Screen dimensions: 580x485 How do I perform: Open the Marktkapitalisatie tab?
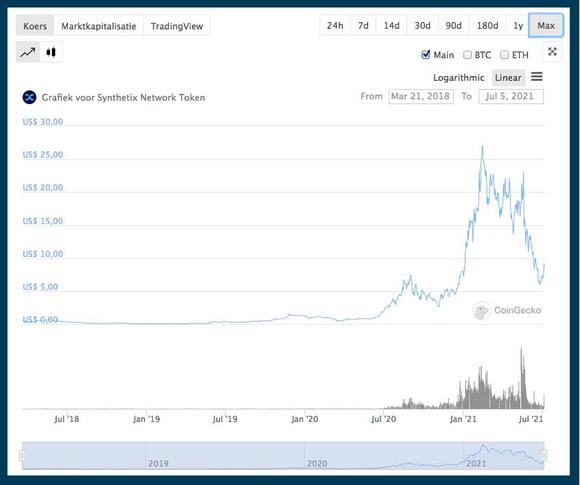click(98, 26)
